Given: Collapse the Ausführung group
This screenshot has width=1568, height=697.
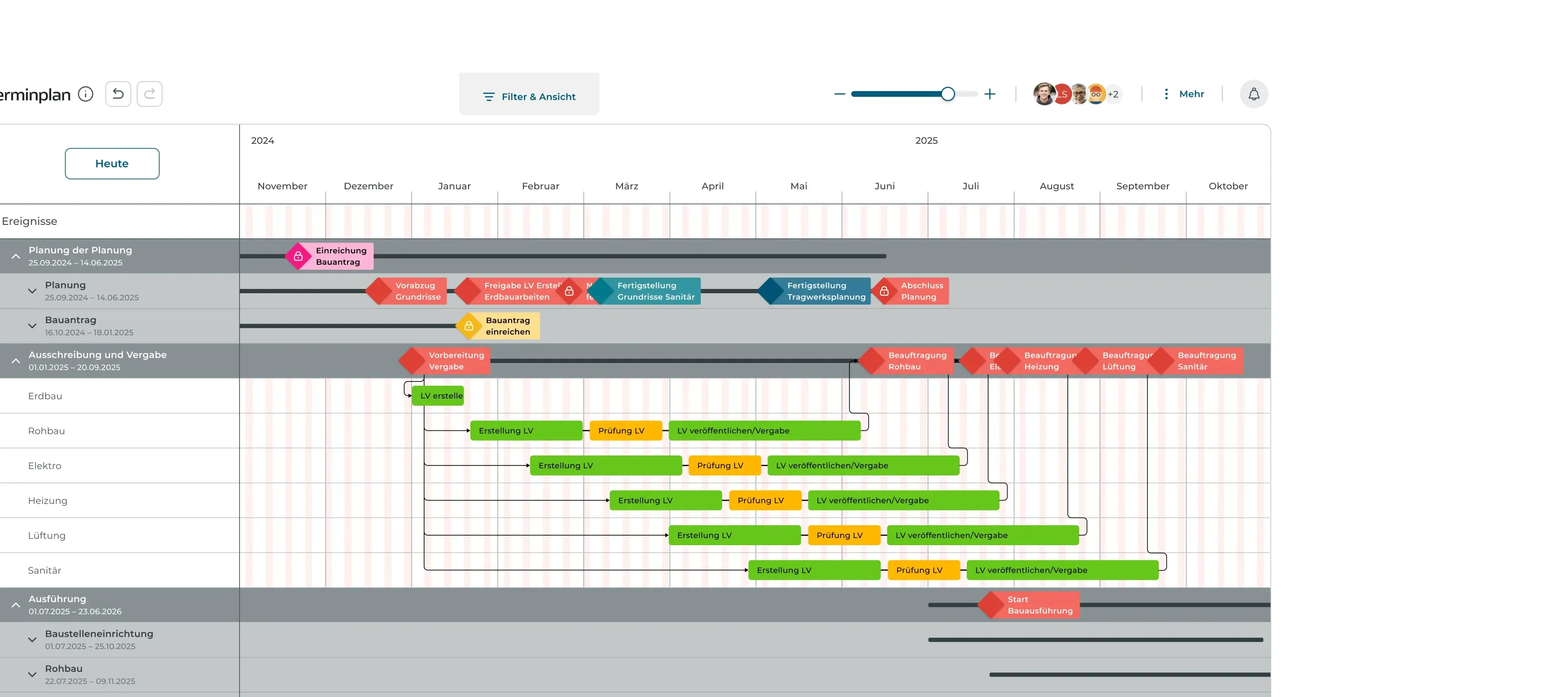Looking at the screenshot, I should 16,605.
